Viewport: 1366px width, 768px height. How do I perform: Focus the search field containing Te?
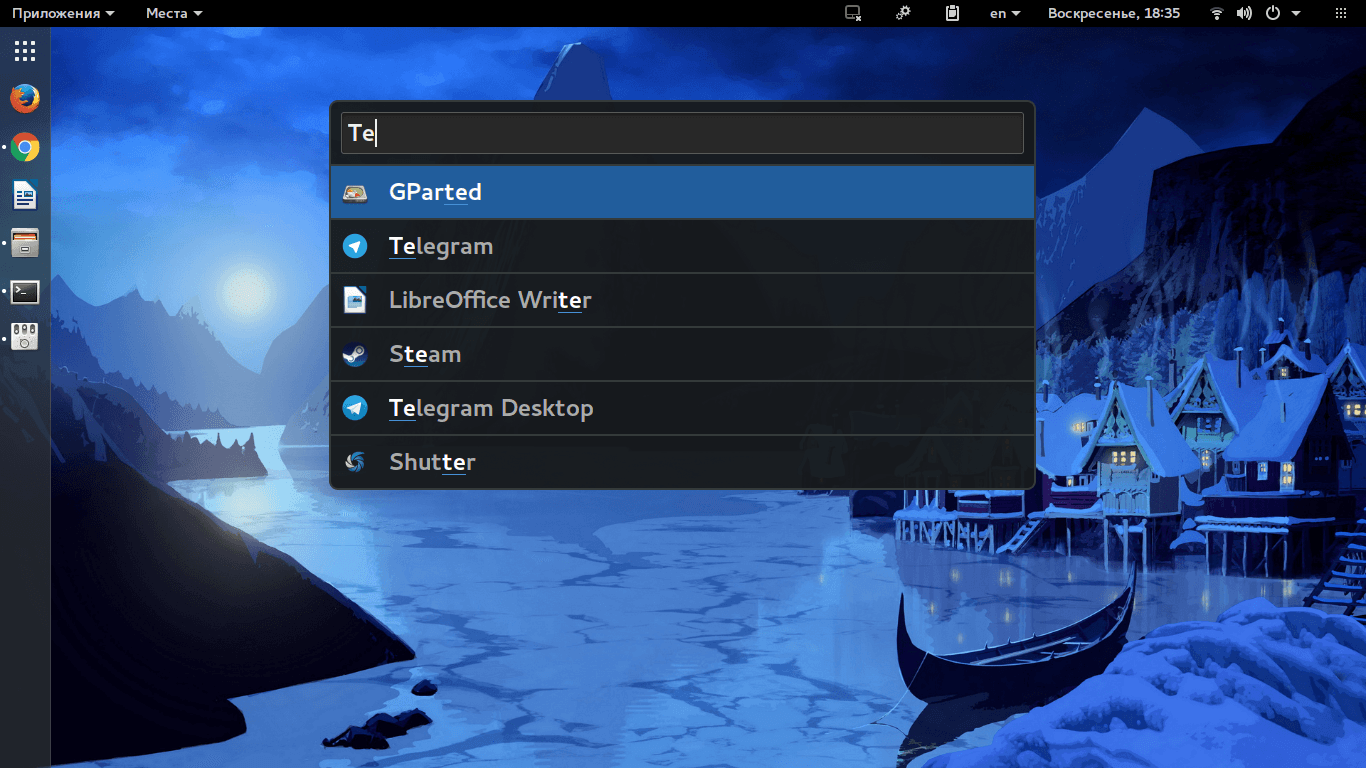coord(682,133)
